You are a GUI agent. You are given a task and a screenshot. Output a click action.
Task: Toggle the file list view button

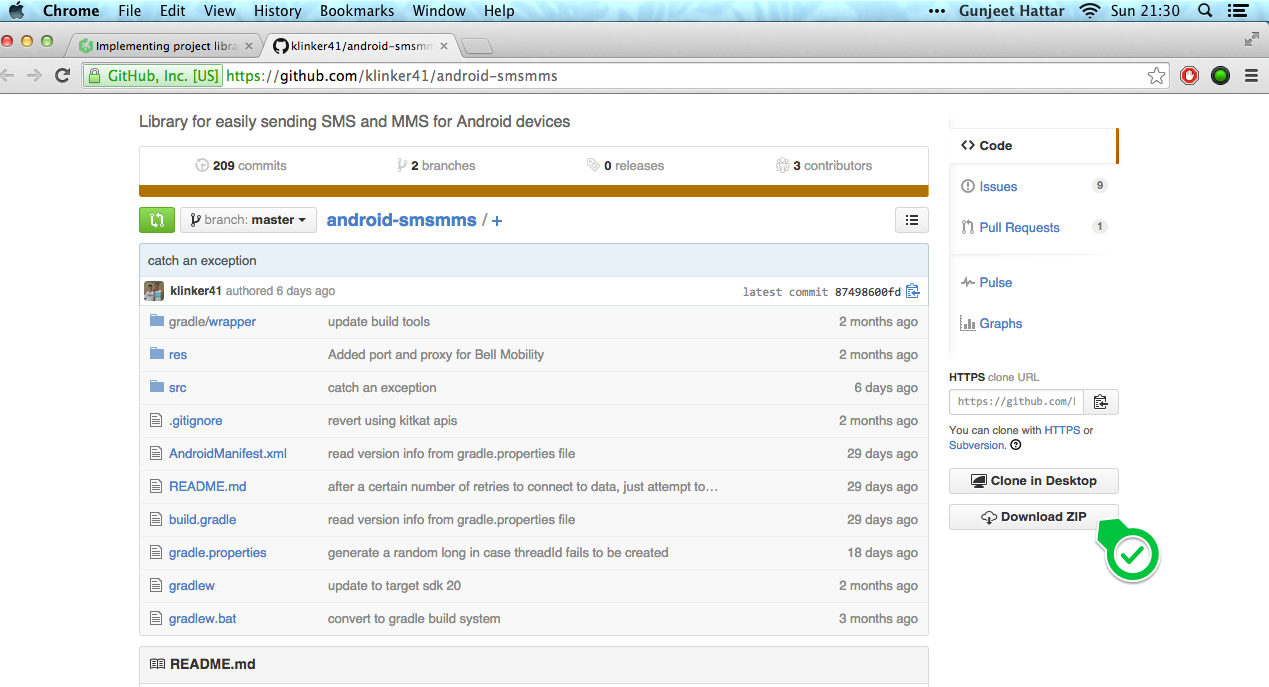click(x=911, y=220)
